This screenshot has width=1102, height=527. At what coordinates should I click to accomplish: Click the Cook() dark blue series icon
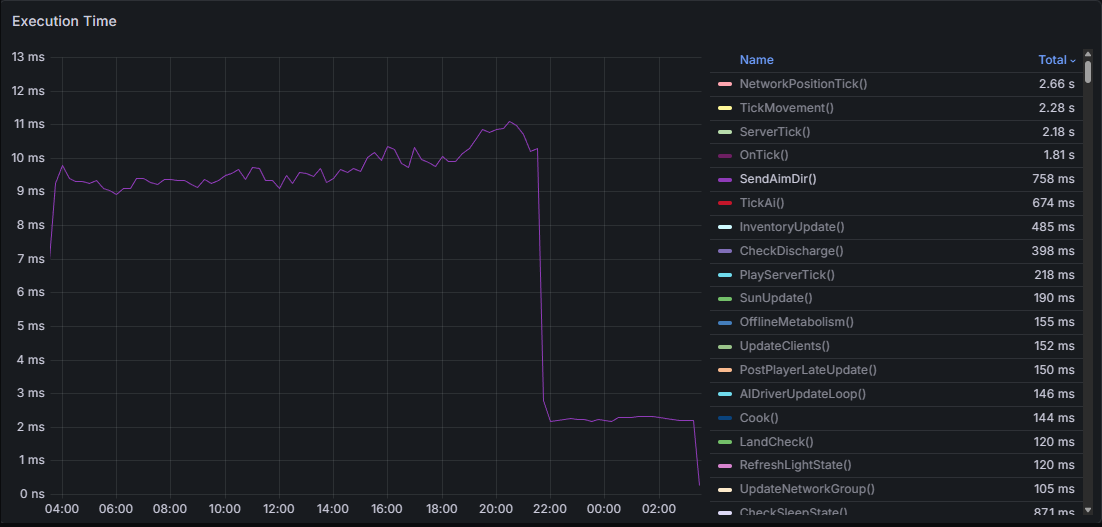[x=725, y=418]
